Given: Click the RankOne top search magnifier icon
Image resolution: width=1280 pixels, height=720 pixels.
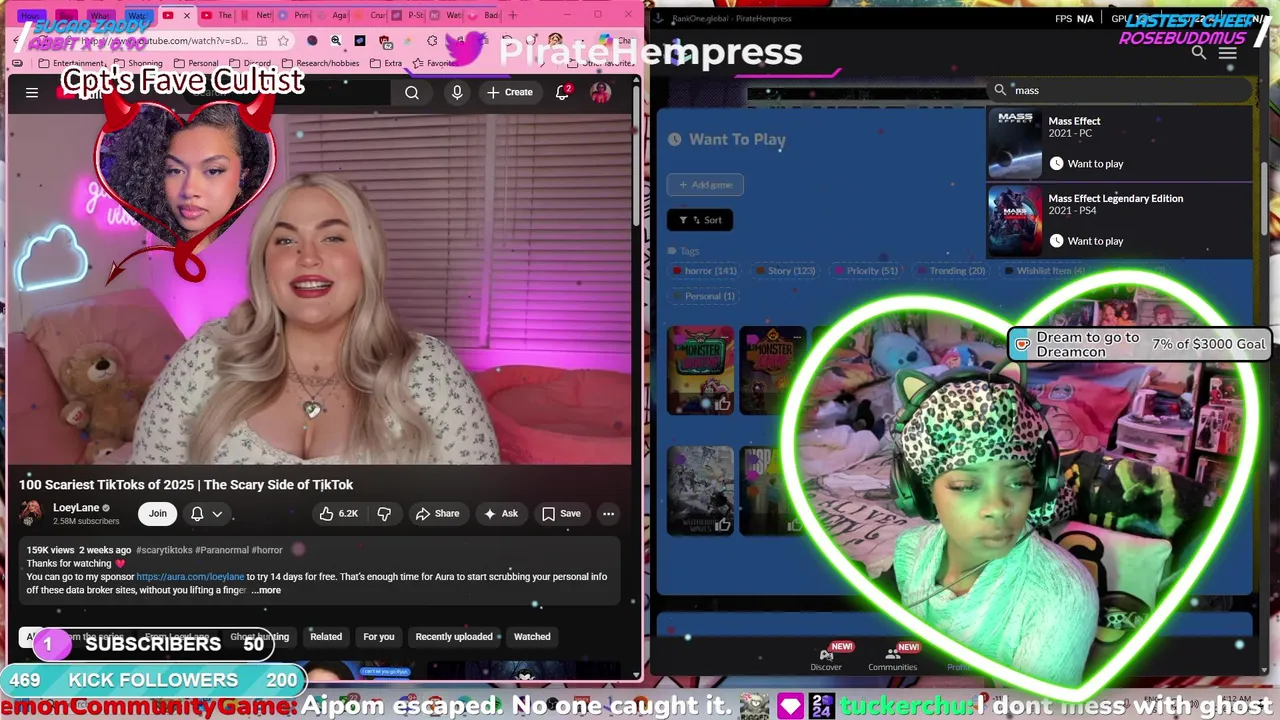Looking at the screenshot, I should pos(1198,53).
